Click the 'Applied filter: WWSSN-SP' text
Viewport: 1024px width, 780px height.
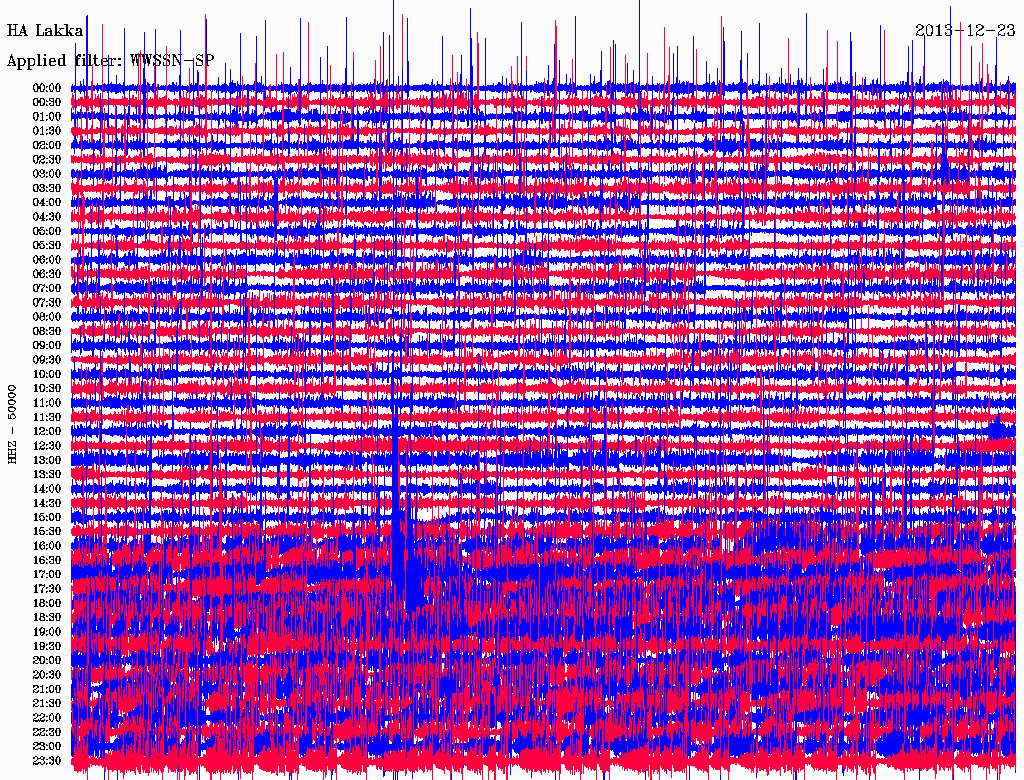110,61
